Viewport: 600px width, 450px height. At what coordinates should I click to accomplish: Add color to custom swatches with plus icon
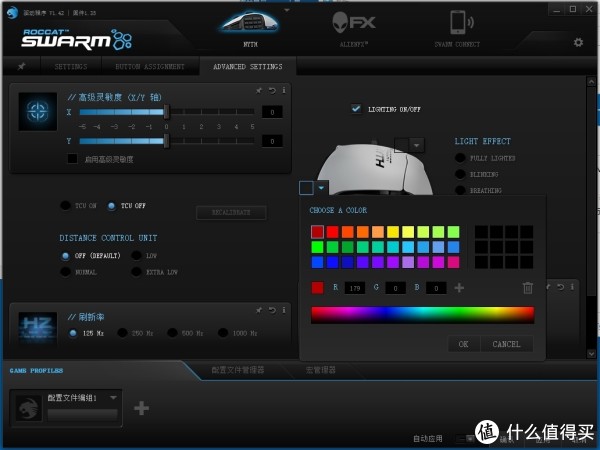pos(459,287)
